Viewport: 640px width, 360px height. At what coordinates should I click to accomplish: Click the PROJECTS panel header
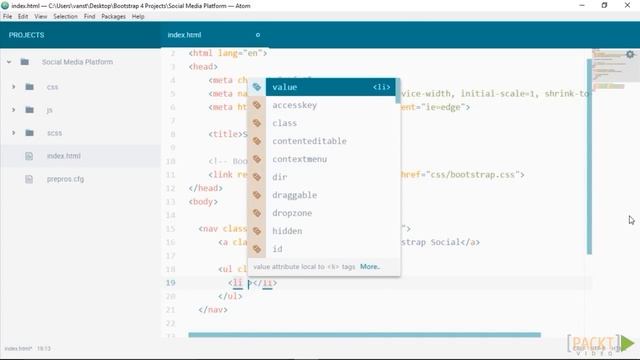point(27,35)
